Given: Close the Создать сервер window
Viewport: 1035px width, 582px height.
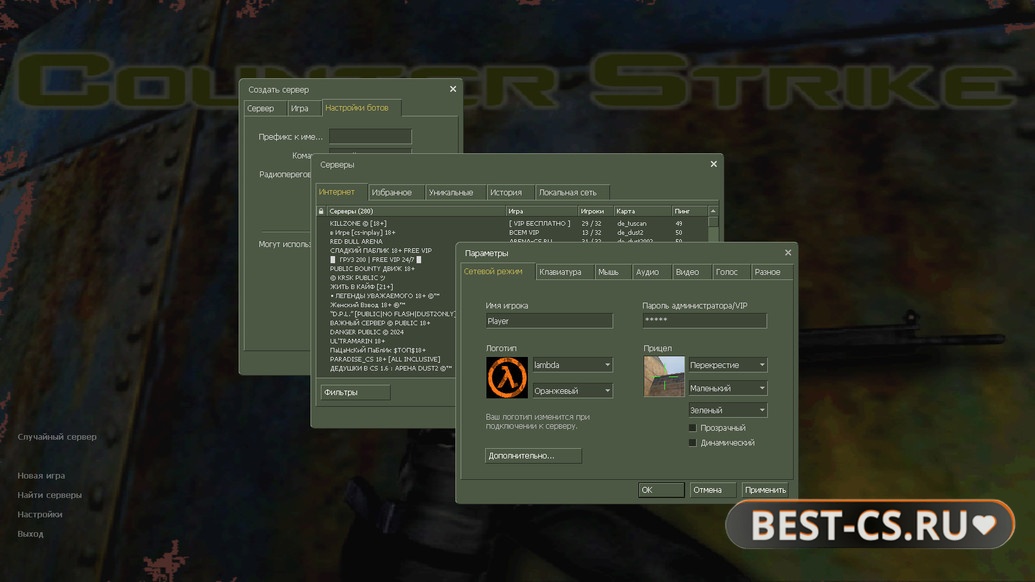Looking at the screenshot, I should tap(453, 89).
